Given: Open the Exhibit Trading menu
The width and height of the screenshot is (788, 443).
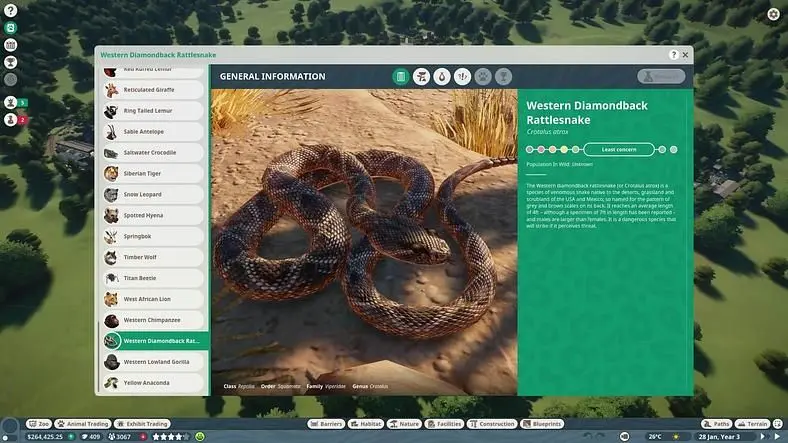Looking at the screenshot, I should point(142,424).
